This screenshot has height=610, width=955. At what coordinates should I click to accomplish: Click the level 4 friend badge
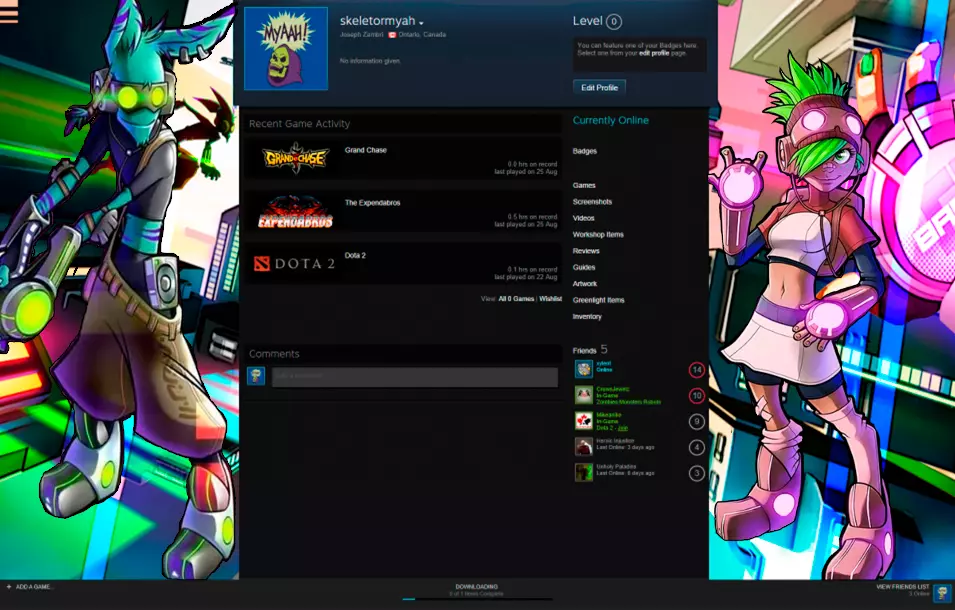697,447
